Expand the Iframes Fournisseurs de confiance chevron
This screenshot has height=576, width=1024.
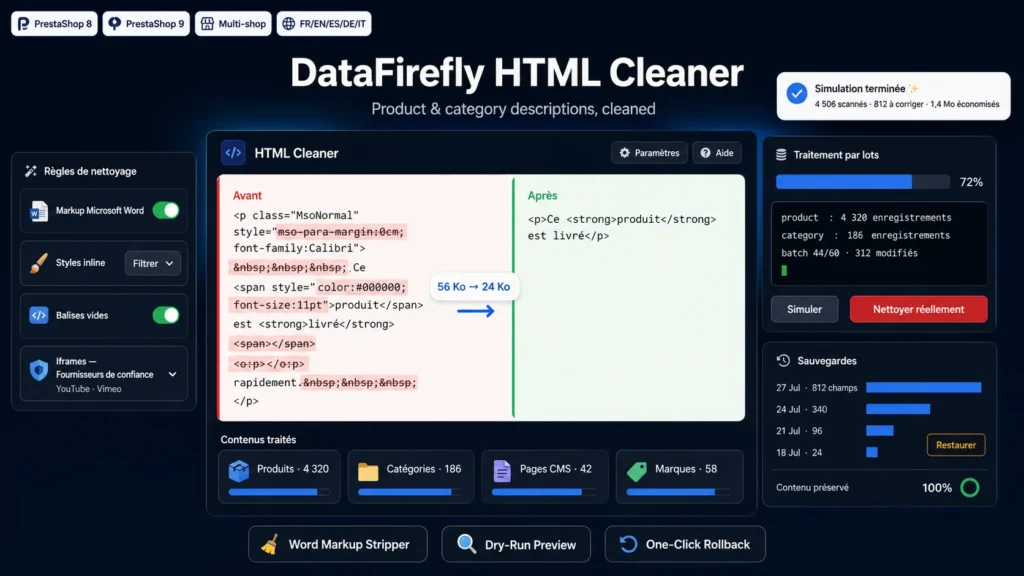point(172,374)
